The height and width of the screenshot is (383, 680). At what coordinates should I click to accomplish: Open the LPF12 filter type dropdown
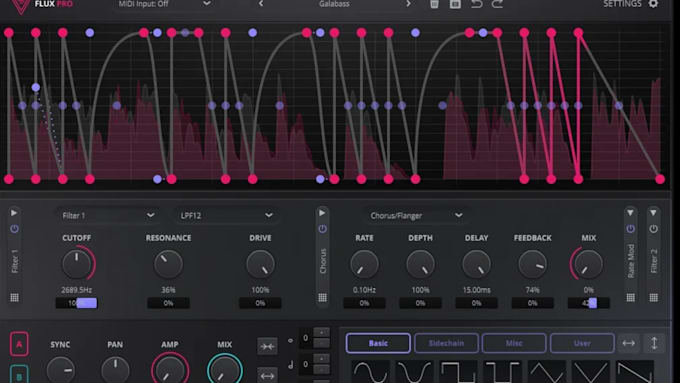(x=226, y=215)
